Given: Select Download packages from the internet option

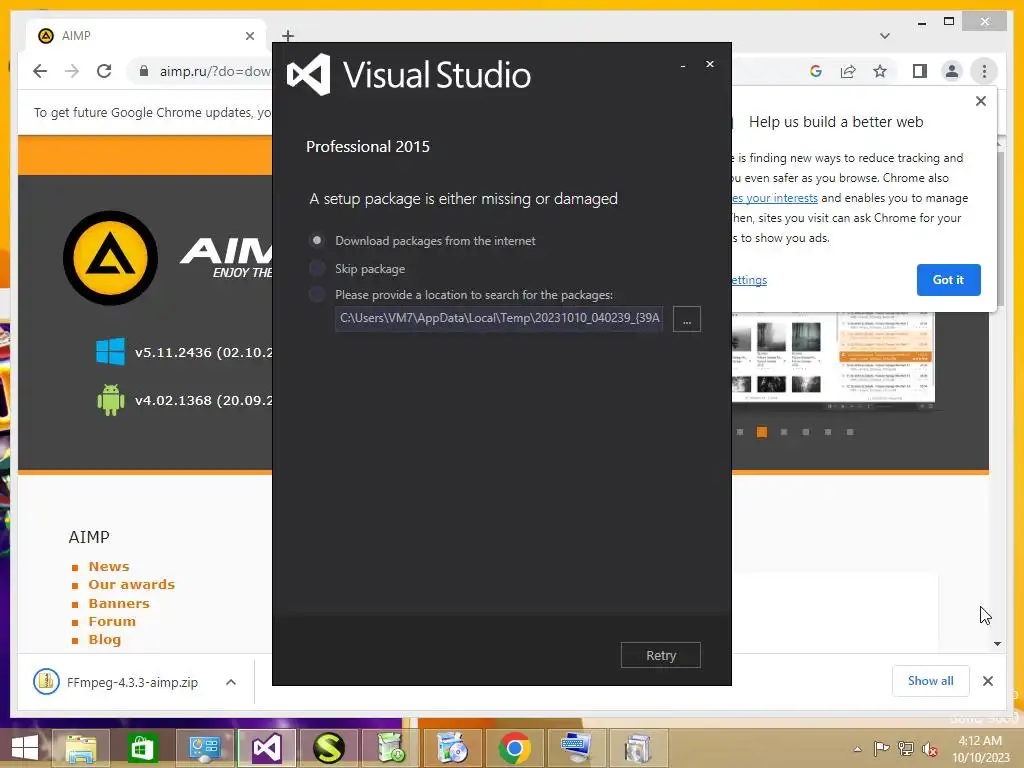Looking at the screenshot, I should [317, 241].
